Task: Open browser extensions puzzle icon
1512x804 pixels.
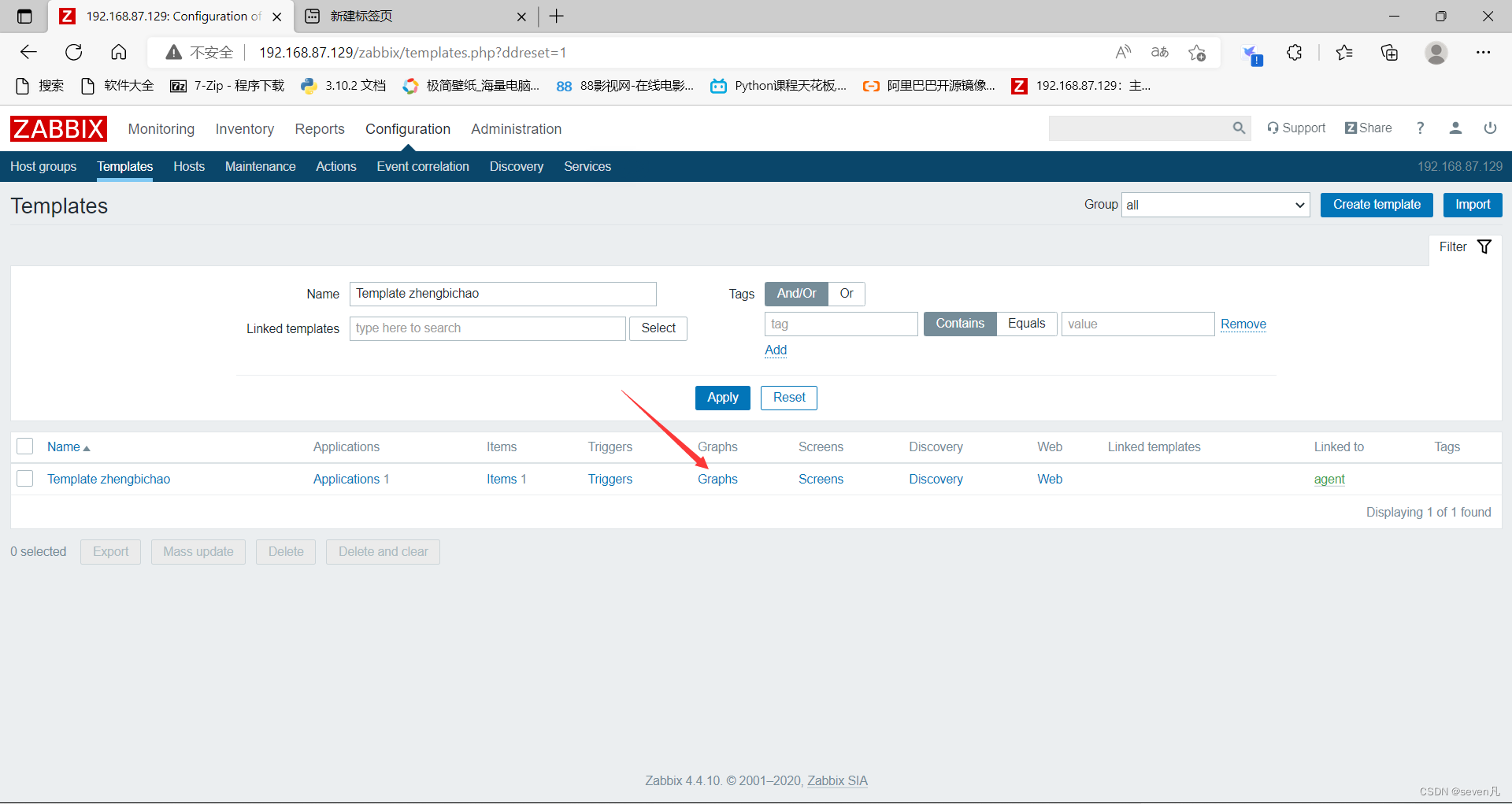Action: [1294, 53]
